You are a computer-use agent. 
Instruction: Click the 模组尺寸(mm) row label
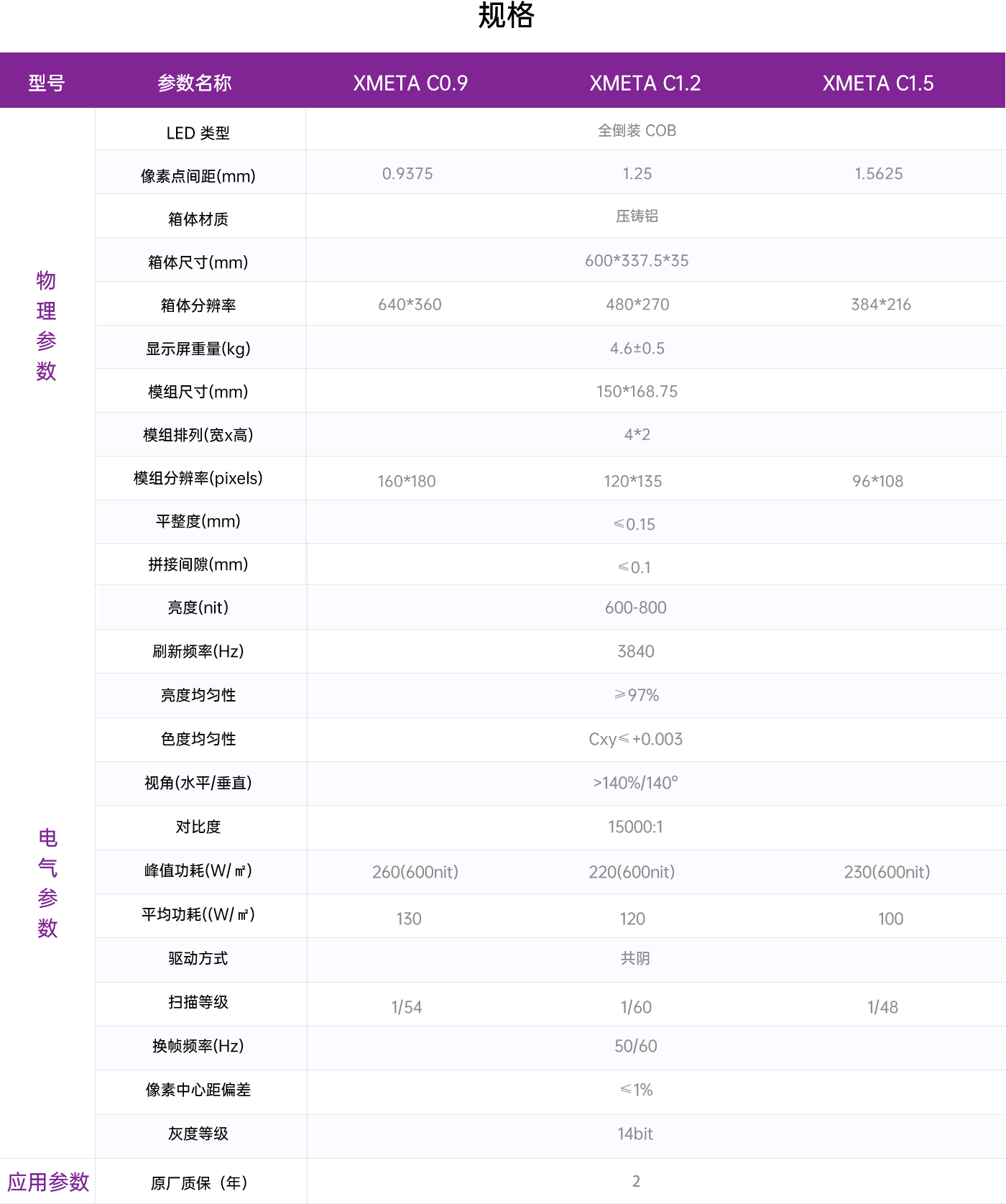[198, 392]
